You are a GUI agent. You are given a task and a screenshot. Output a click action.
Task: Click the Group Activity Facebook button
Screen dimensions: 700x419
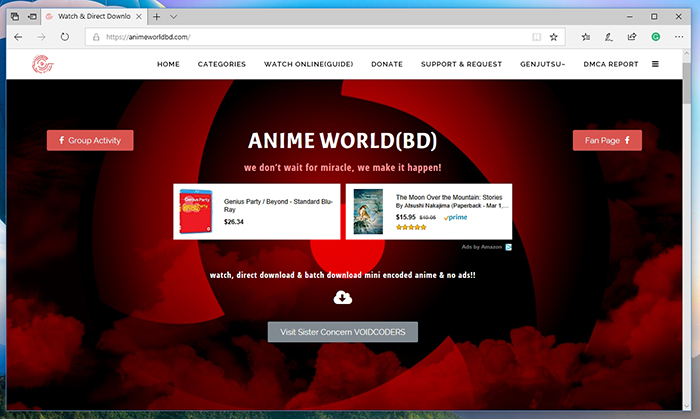click(90, 140)
